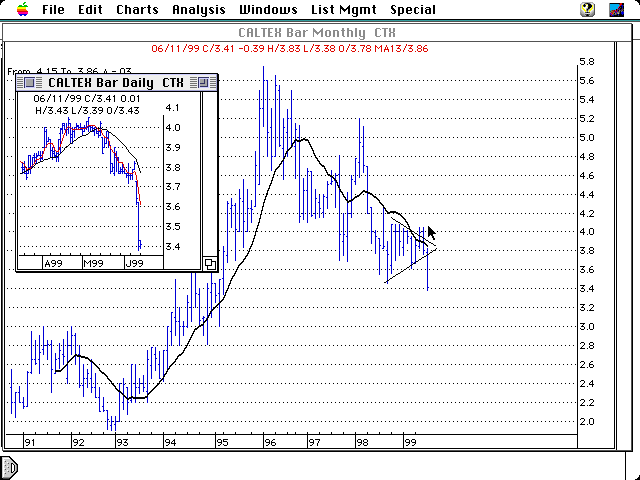Click the 2.8 price label on Monthly axis
The width and height of the screenshot is (640, 480).
(x=587, y=346)
